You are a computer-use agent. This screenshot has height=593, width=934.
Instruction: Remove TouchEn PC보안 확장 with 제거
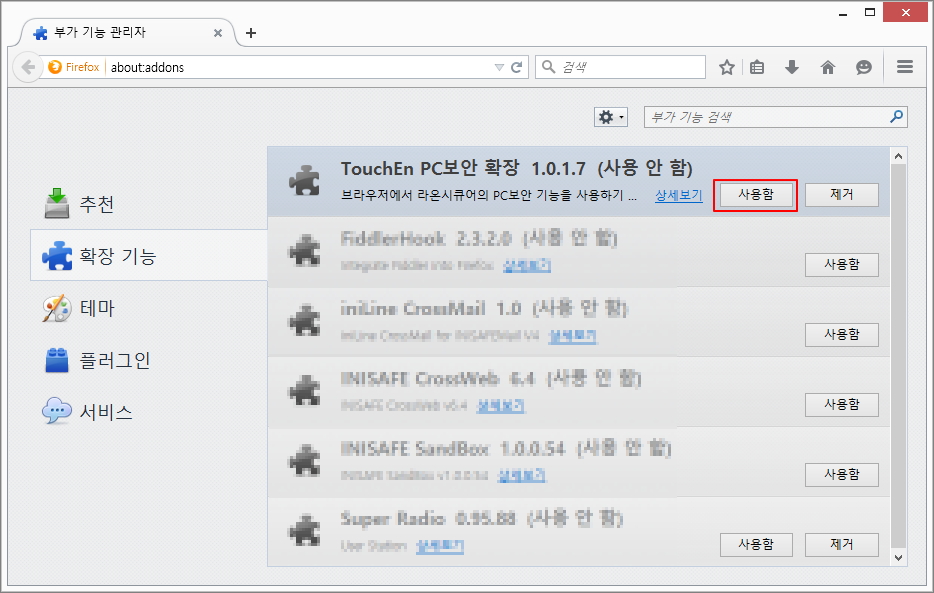coord(842,195)
